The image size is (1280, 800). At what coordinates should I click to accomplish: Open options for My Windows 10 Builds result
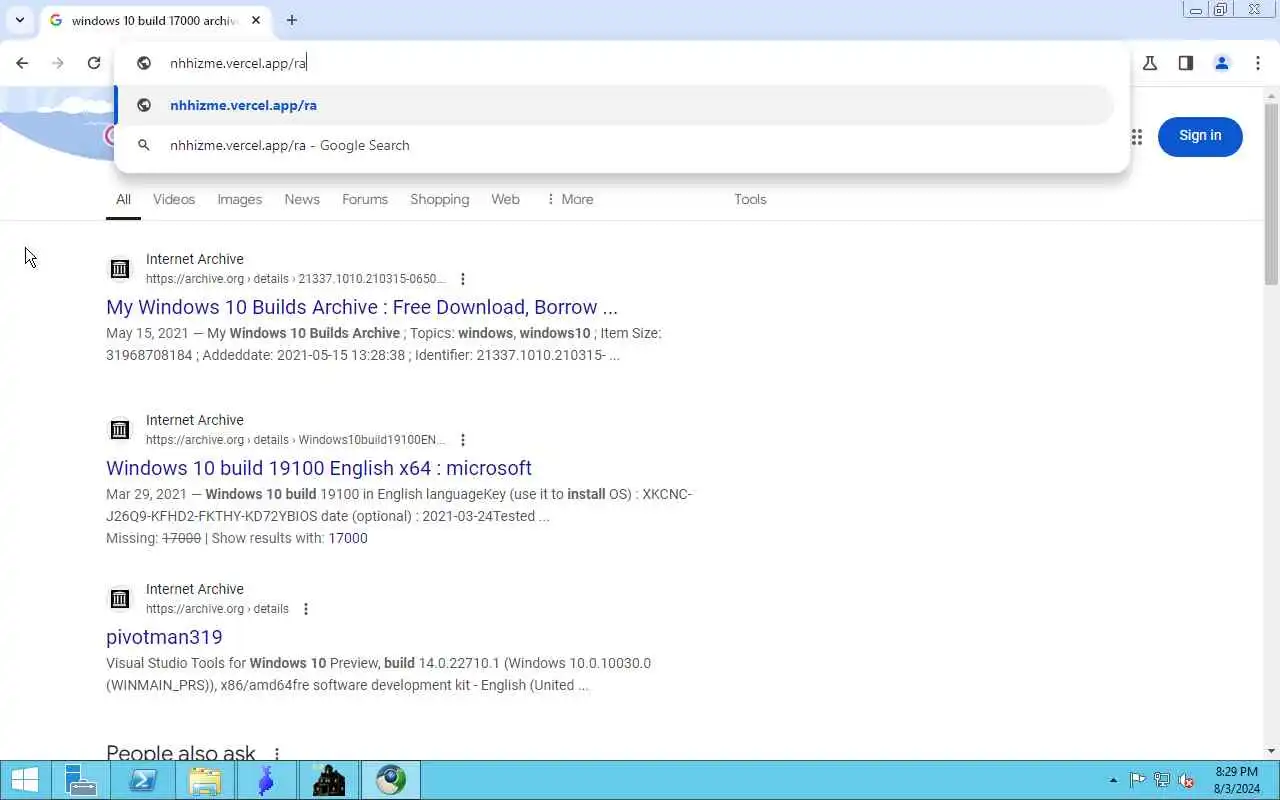click(x=462, y=279)
